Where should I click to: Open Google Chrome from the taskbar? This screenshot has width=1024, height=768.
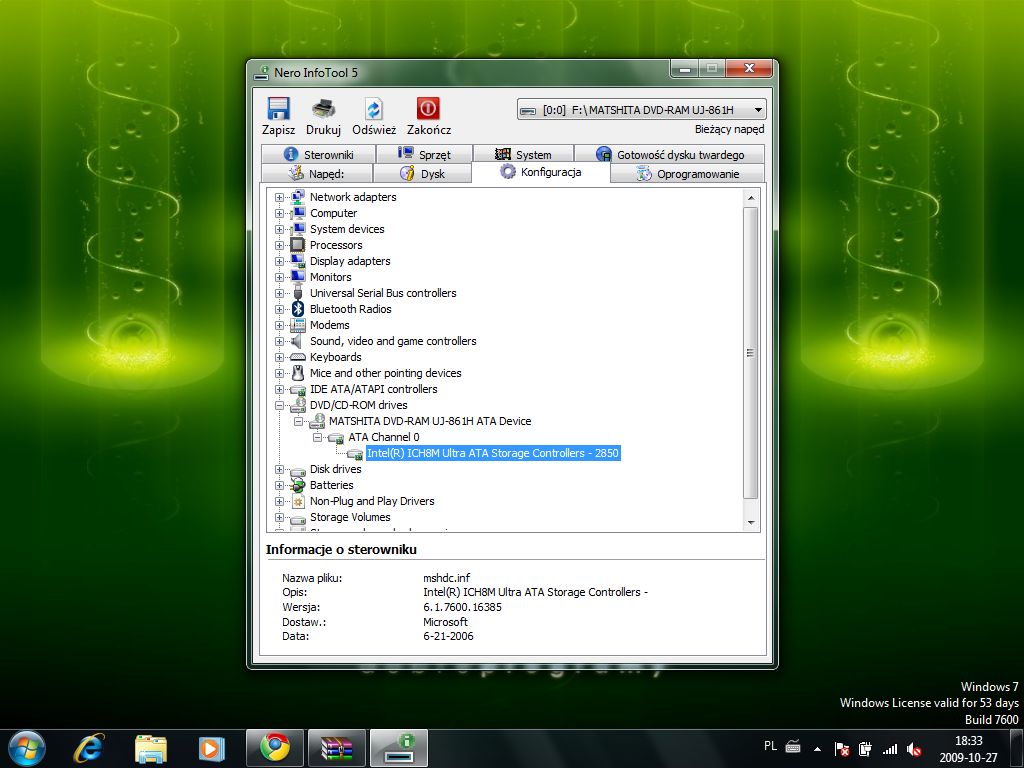pyautogui.click(x=275, y=748)
